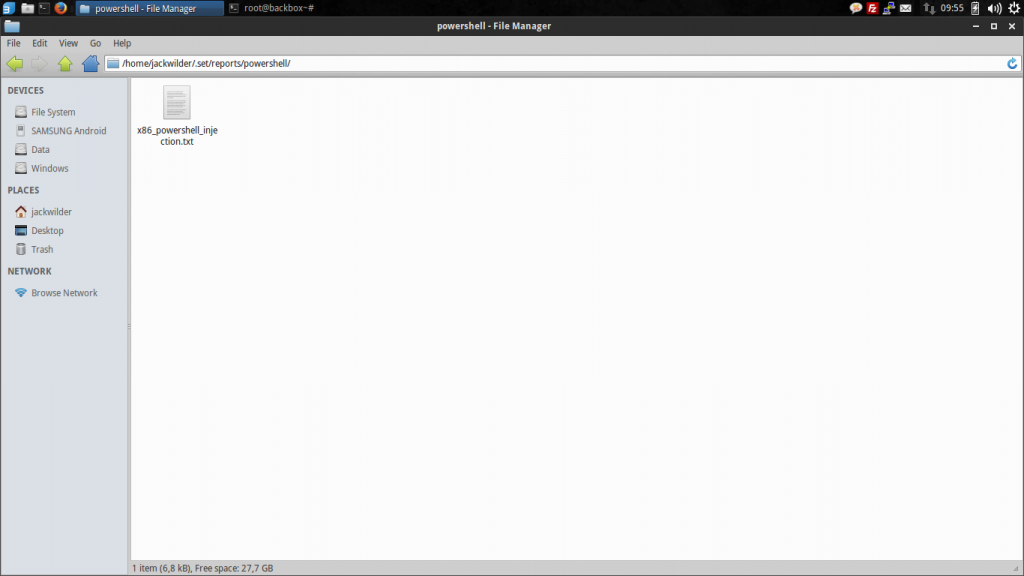The image size is (1024, 576).
Task: Switch to root@backbox terminal taskbar button
Action: coord(272,8)
